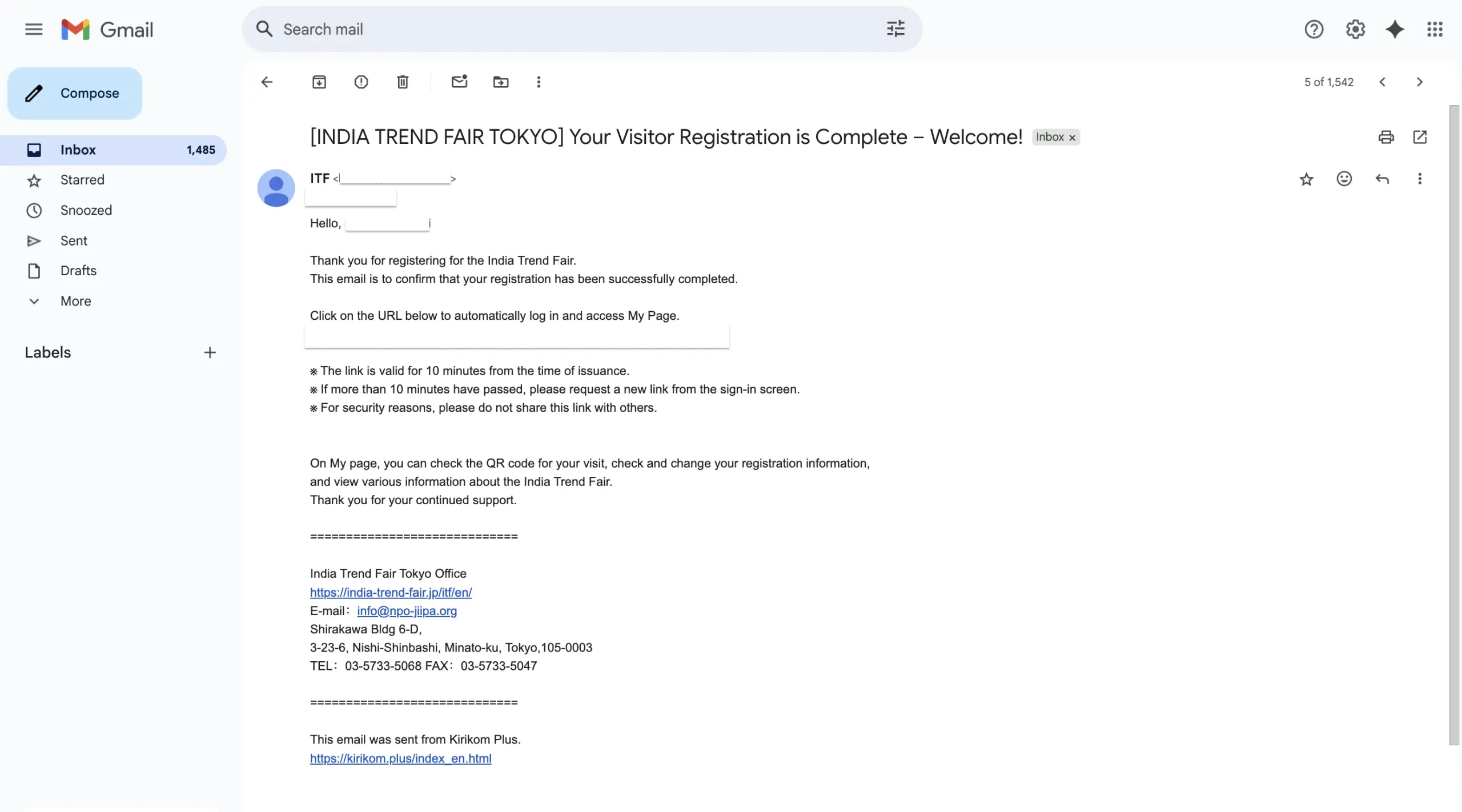1462x812 pixels.
Task: Click 'India Trend Fair Tokyo Office' text
Action: point(388,573)
